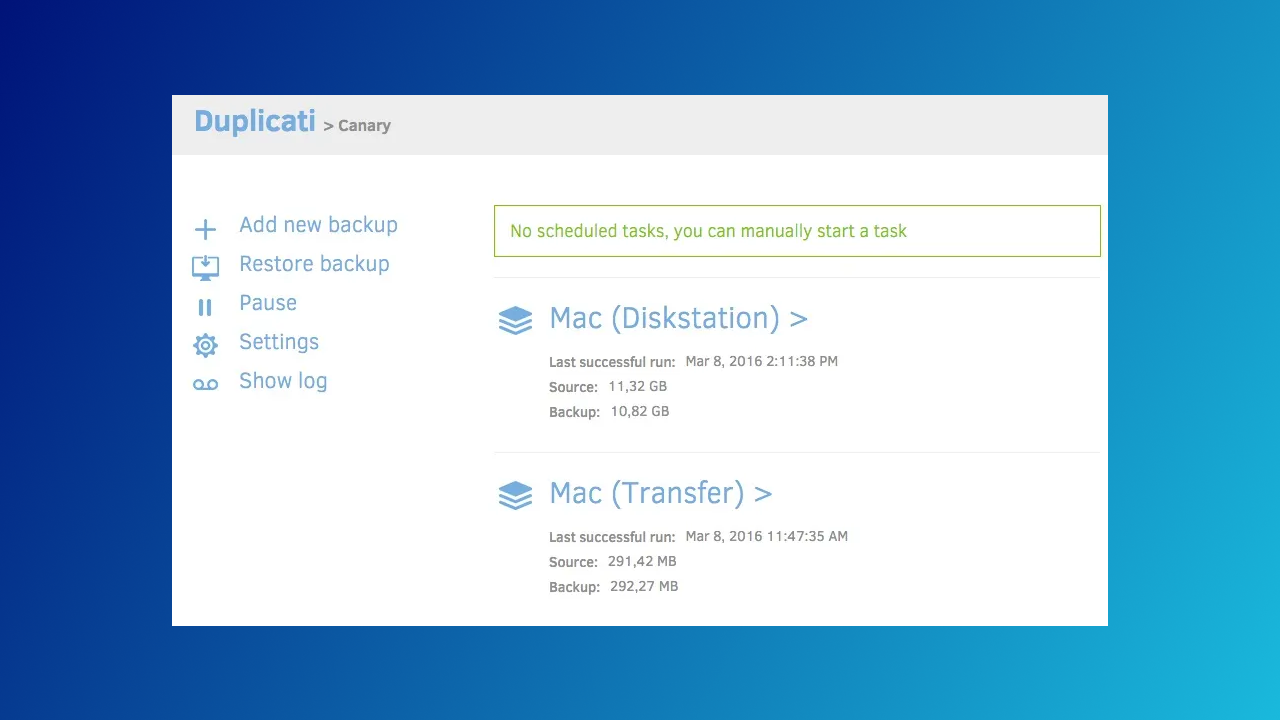Viewport: 1280px width, 720px height.
Task: Open "Show log" text link
Action: click(283, 381)
